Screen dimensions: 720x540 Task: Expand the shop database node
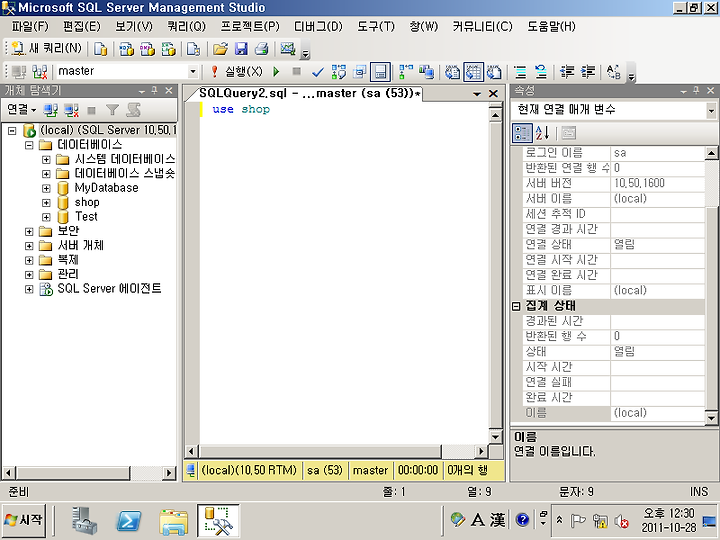pyautogui.click(x=46, y=202)
